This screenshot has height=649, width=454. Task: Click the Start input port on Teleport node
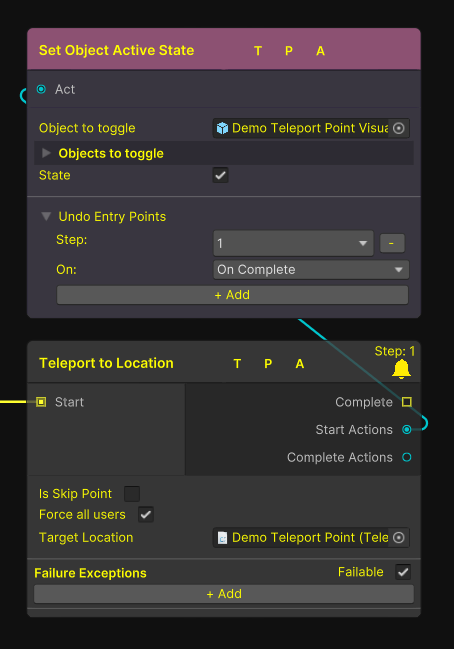[41, 402]
